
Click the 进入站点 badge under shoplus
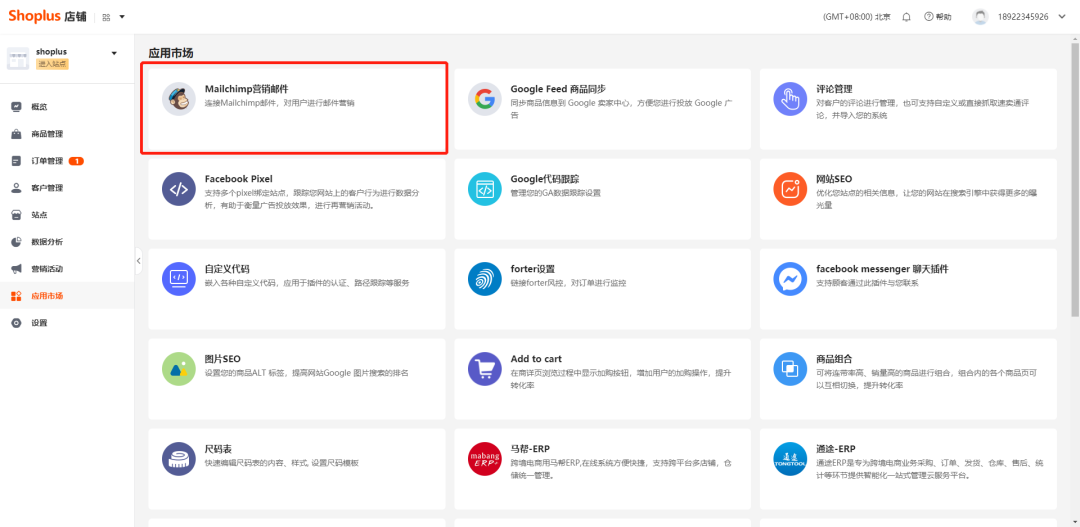point(52,64)
